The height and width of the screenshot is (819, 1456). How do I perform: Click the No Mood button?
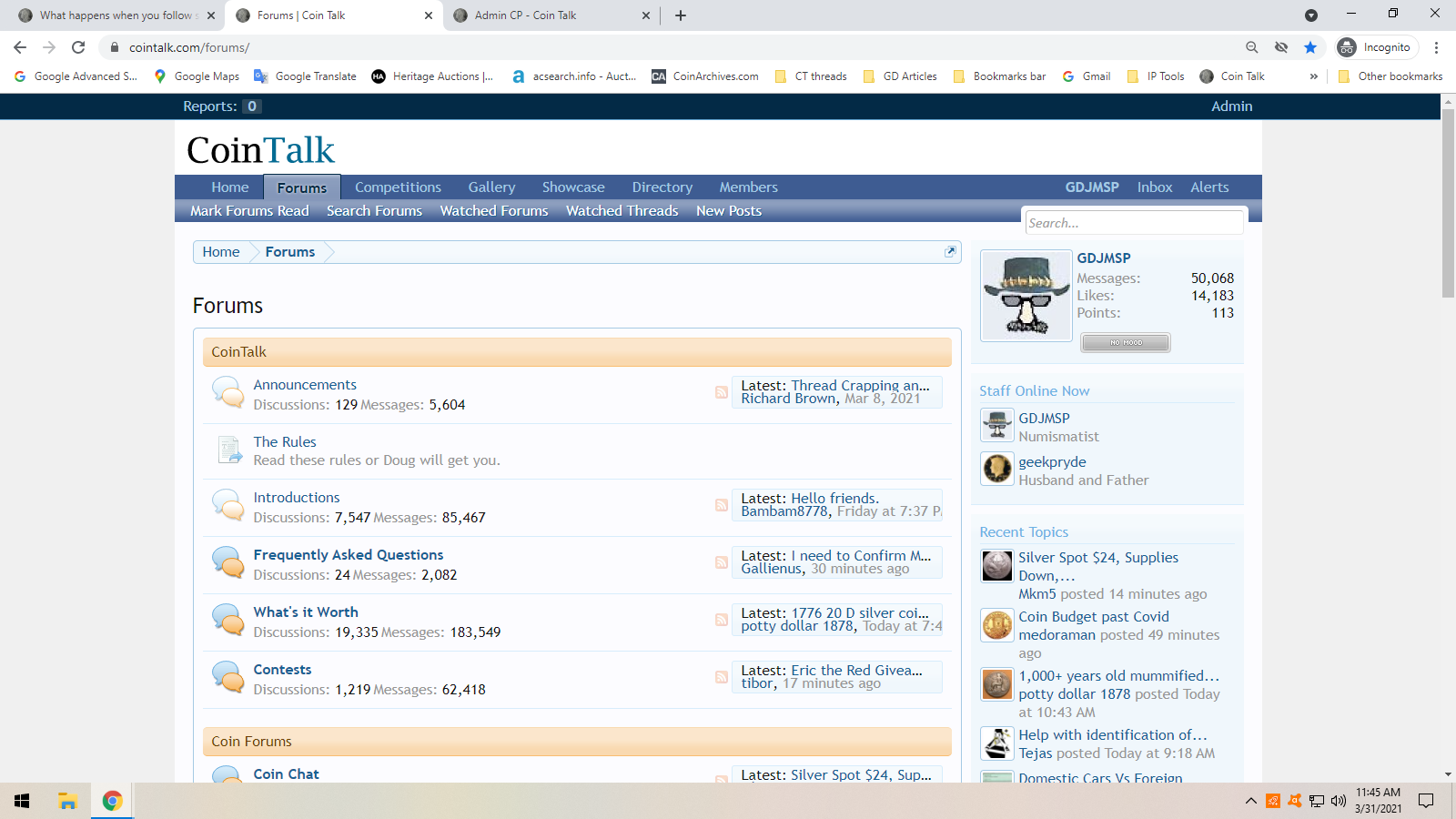point(1125,342)
